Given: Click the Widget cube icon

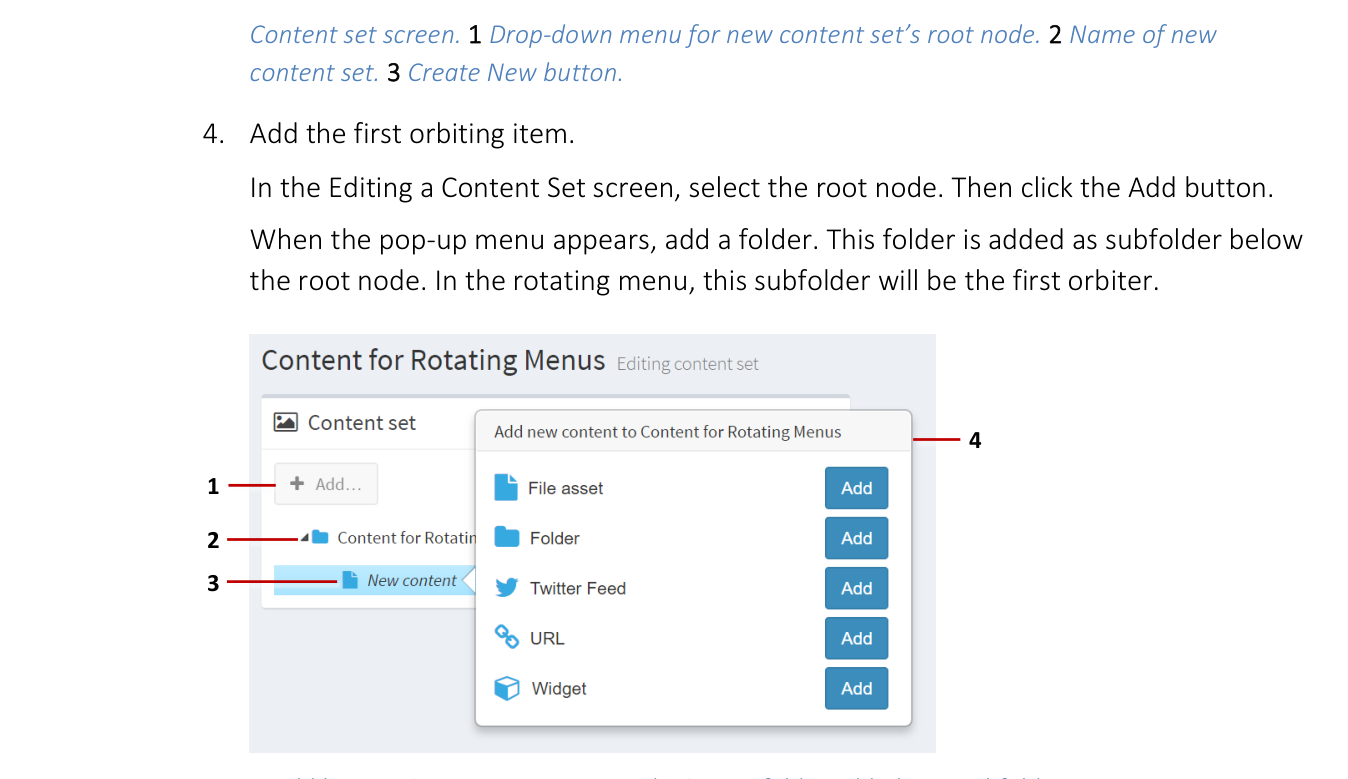Looking at the screenshot, I should [x=507, y=688].
